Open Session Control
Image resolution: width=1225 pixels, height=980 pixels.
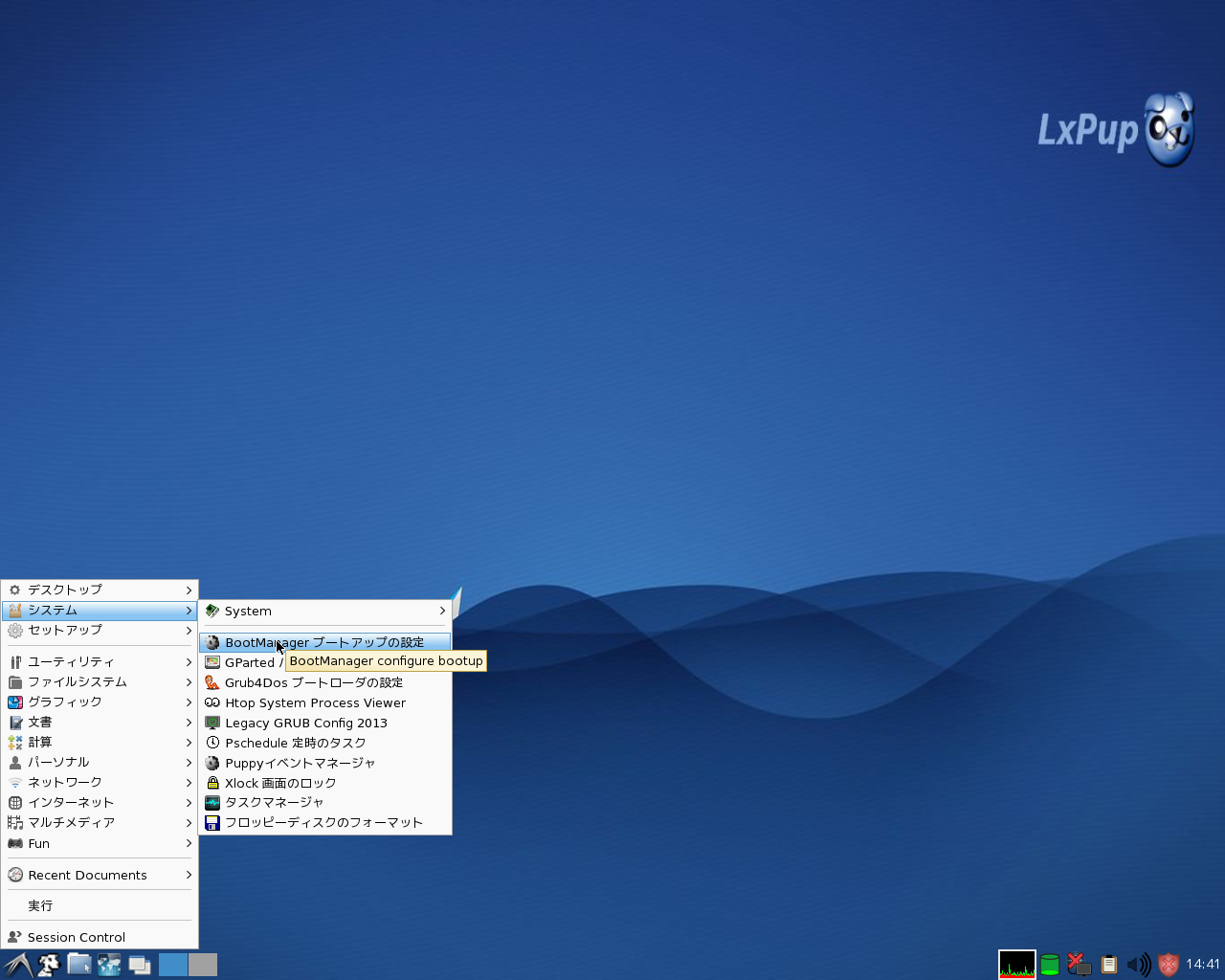click(76, 937)
